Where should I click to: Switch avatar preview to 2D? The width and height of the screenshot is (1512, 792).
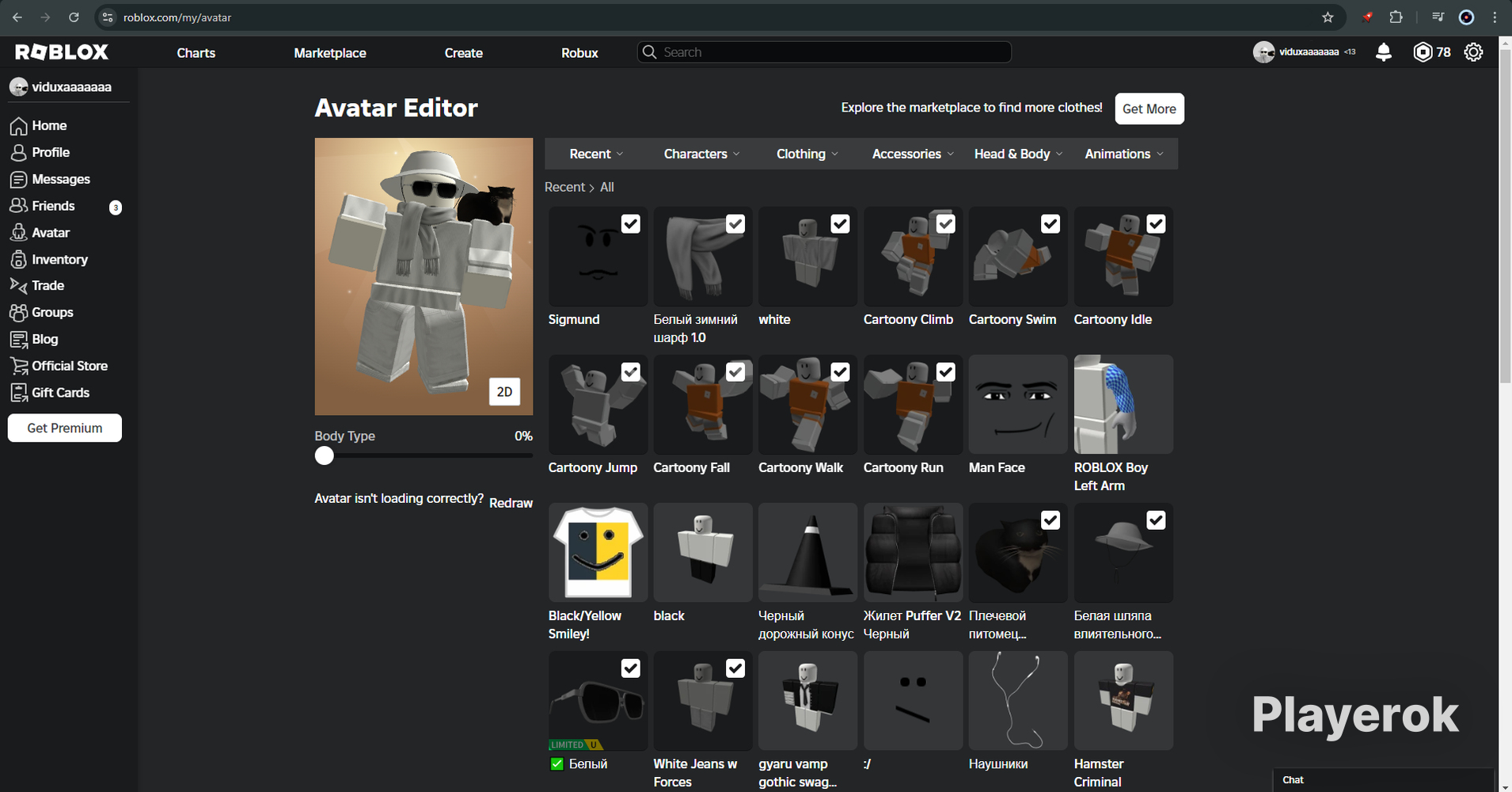coord(504,391)
